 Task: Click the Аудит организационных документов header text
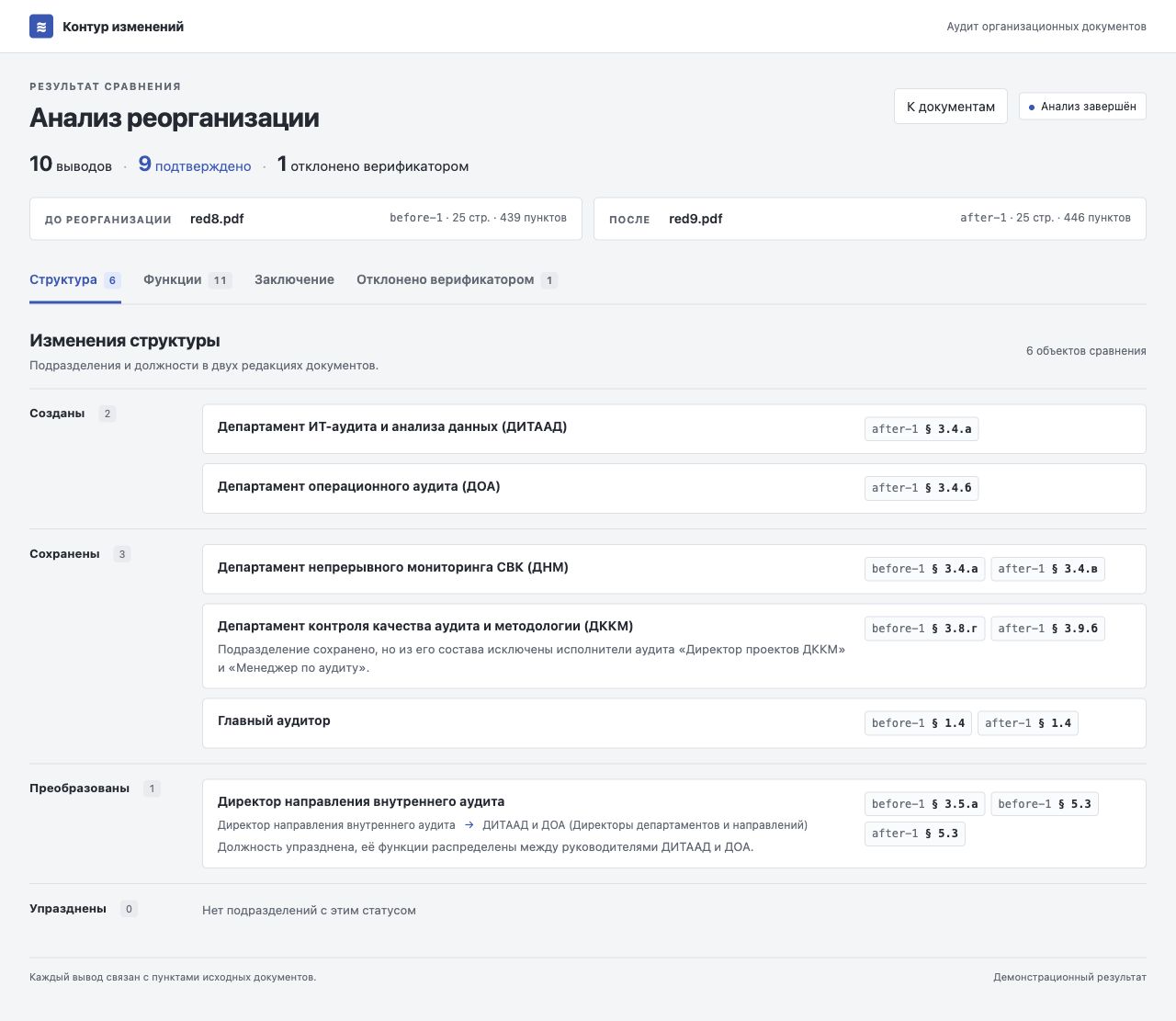pos(1046,27)
